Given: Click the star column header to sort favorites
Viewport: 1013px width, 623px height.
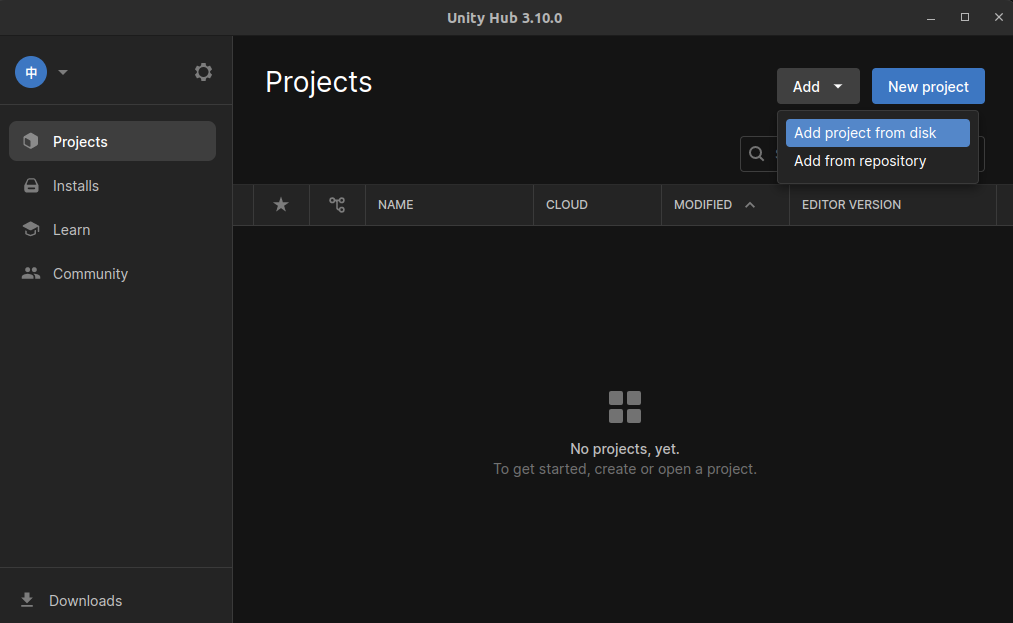Looking at the screenshot, I should 281,204.
